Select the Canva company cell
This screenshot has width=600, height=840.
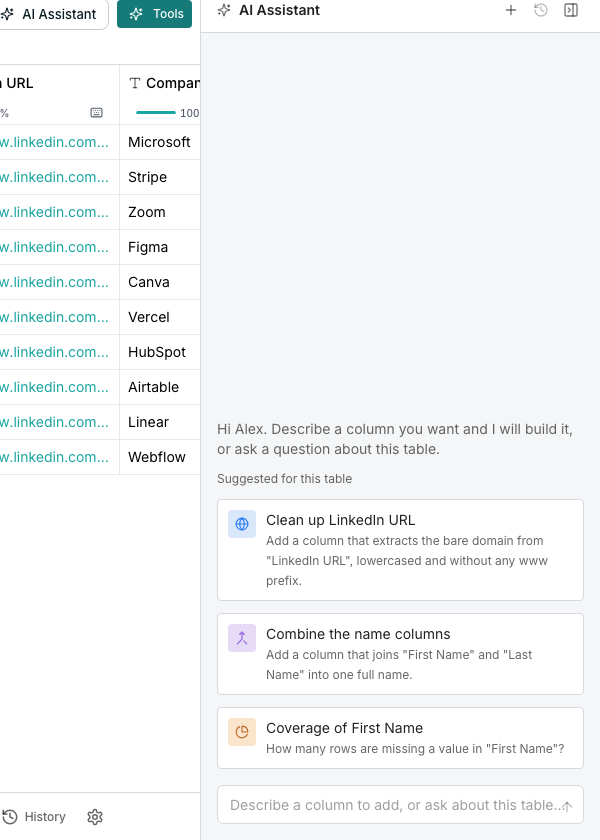pos(160,282)
